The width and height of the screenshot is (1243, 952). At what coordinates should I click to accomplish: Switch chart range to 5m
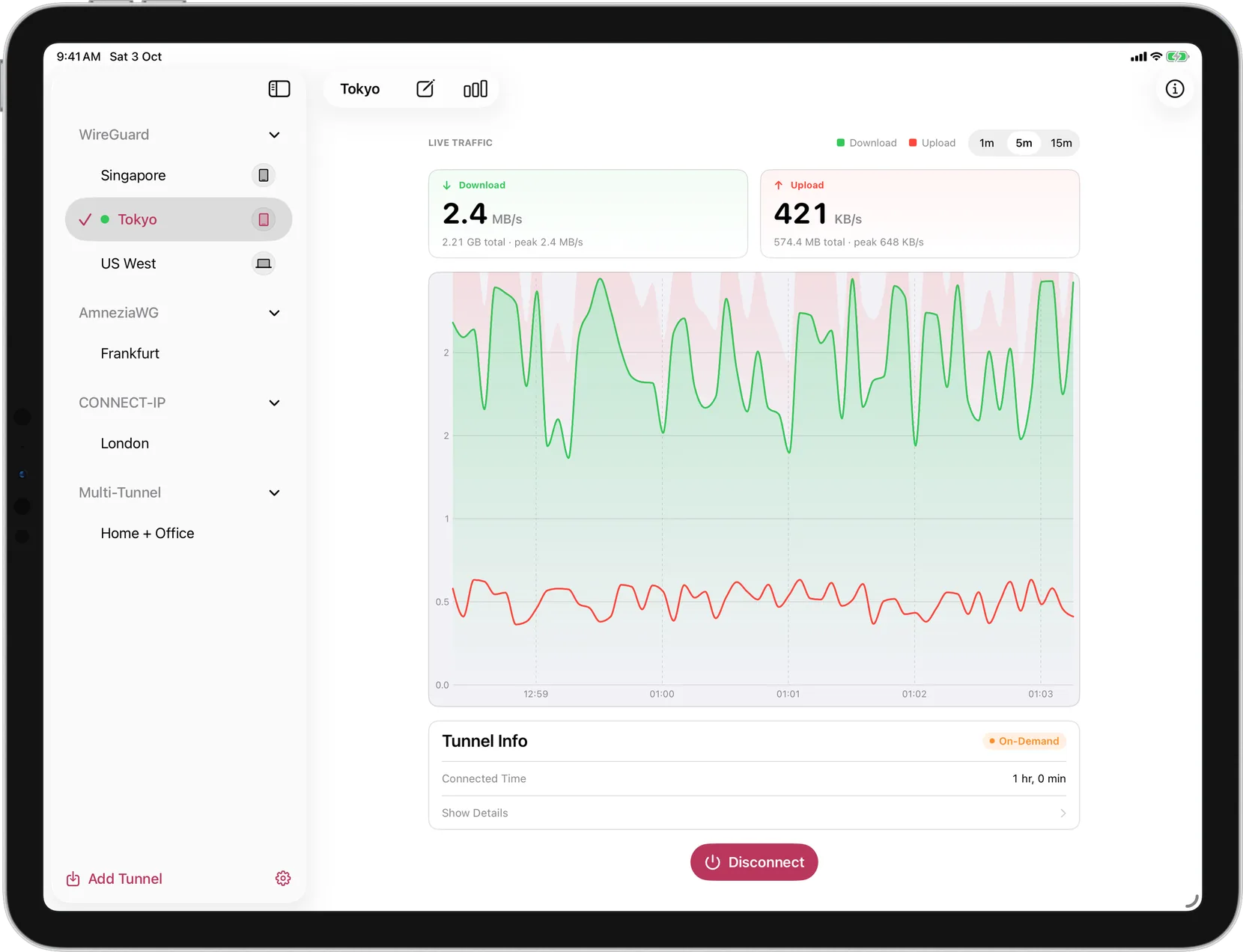coord(1024,143)
